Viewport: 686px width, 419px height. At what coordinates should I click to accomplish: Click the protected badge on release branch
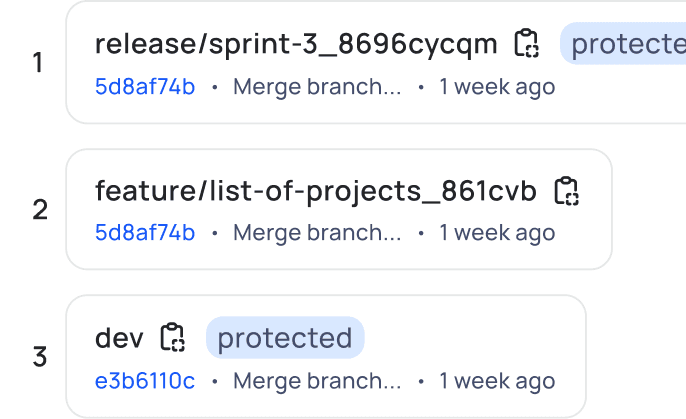[x=625, y=44]
